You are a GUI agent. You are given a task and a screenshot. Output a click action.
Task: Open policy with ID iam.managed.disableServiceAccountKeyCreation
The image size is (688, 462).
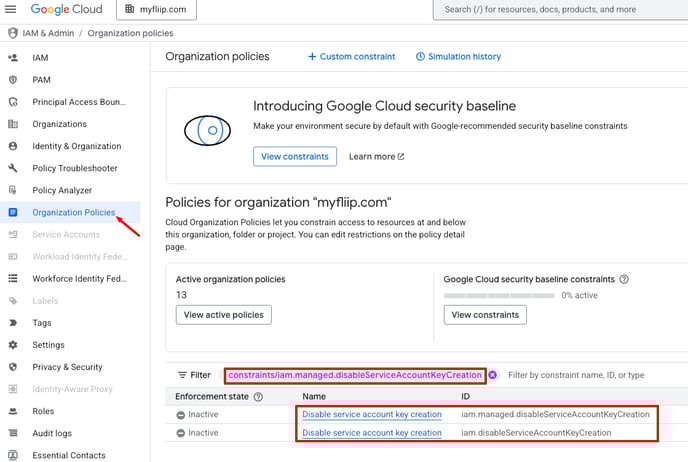(x=372, y=414)
